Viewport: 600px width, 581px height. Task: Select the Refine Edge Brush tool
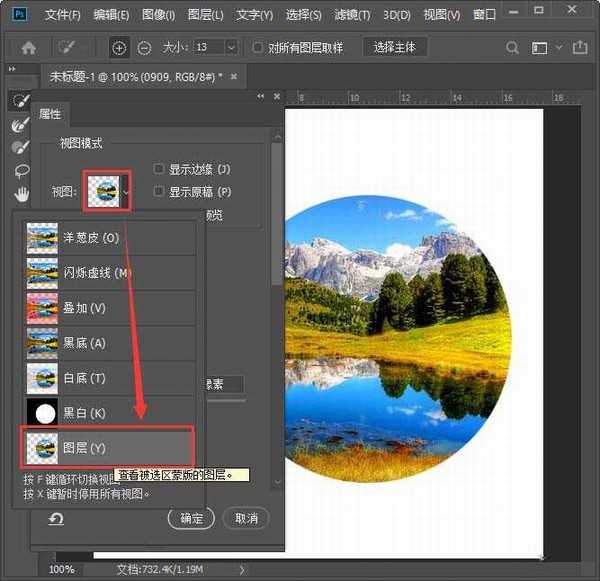pos(19,125)
